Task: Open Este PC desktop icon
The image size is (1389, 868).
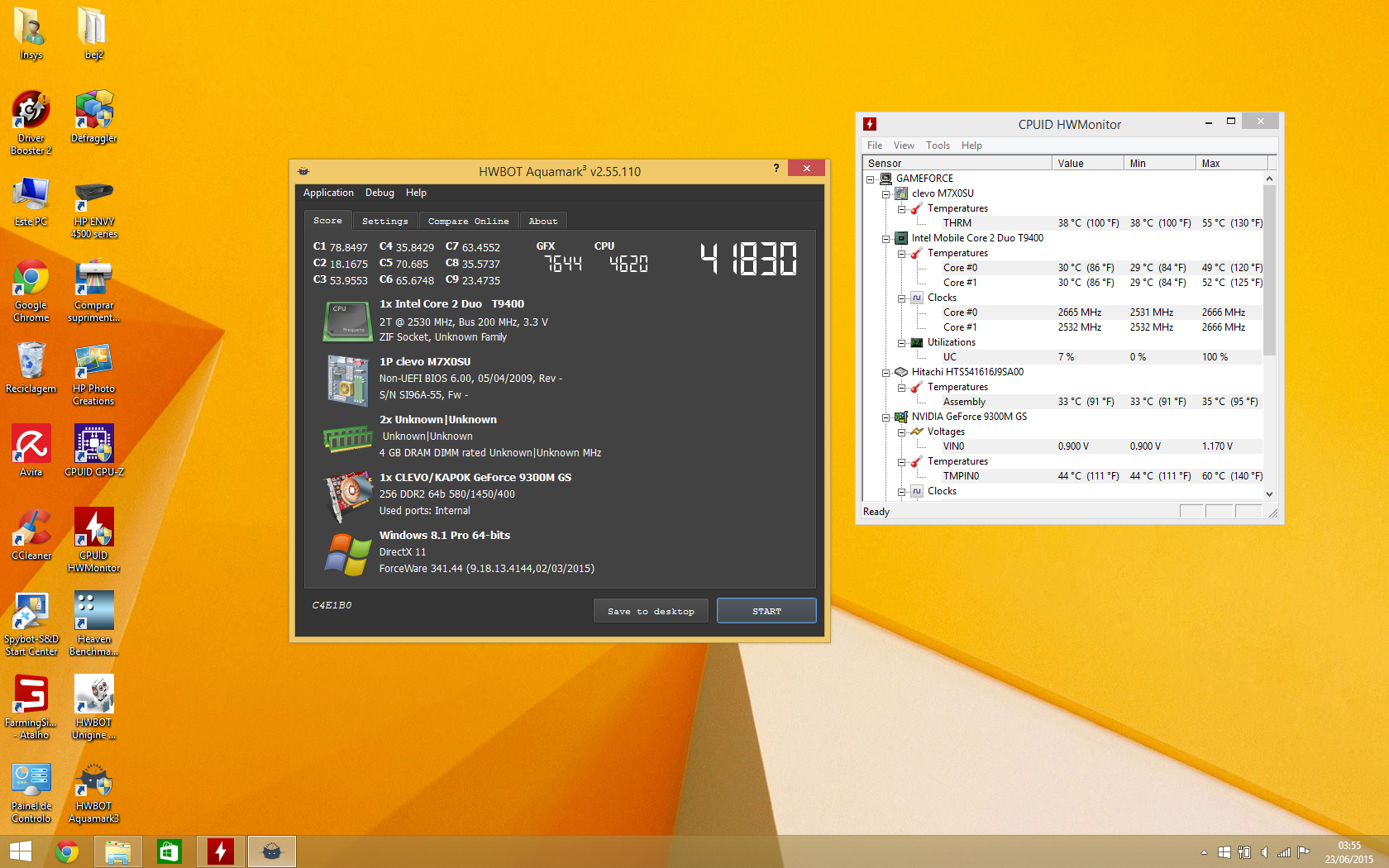Action: 31,201
